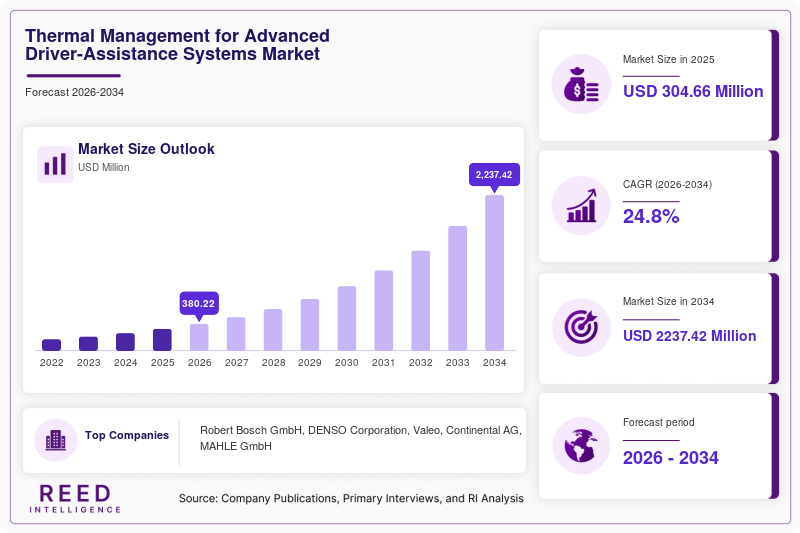This screenshot has width=800, height=533.
Task: Select the 2034 bar in the chart
Action: pos(494,273)
